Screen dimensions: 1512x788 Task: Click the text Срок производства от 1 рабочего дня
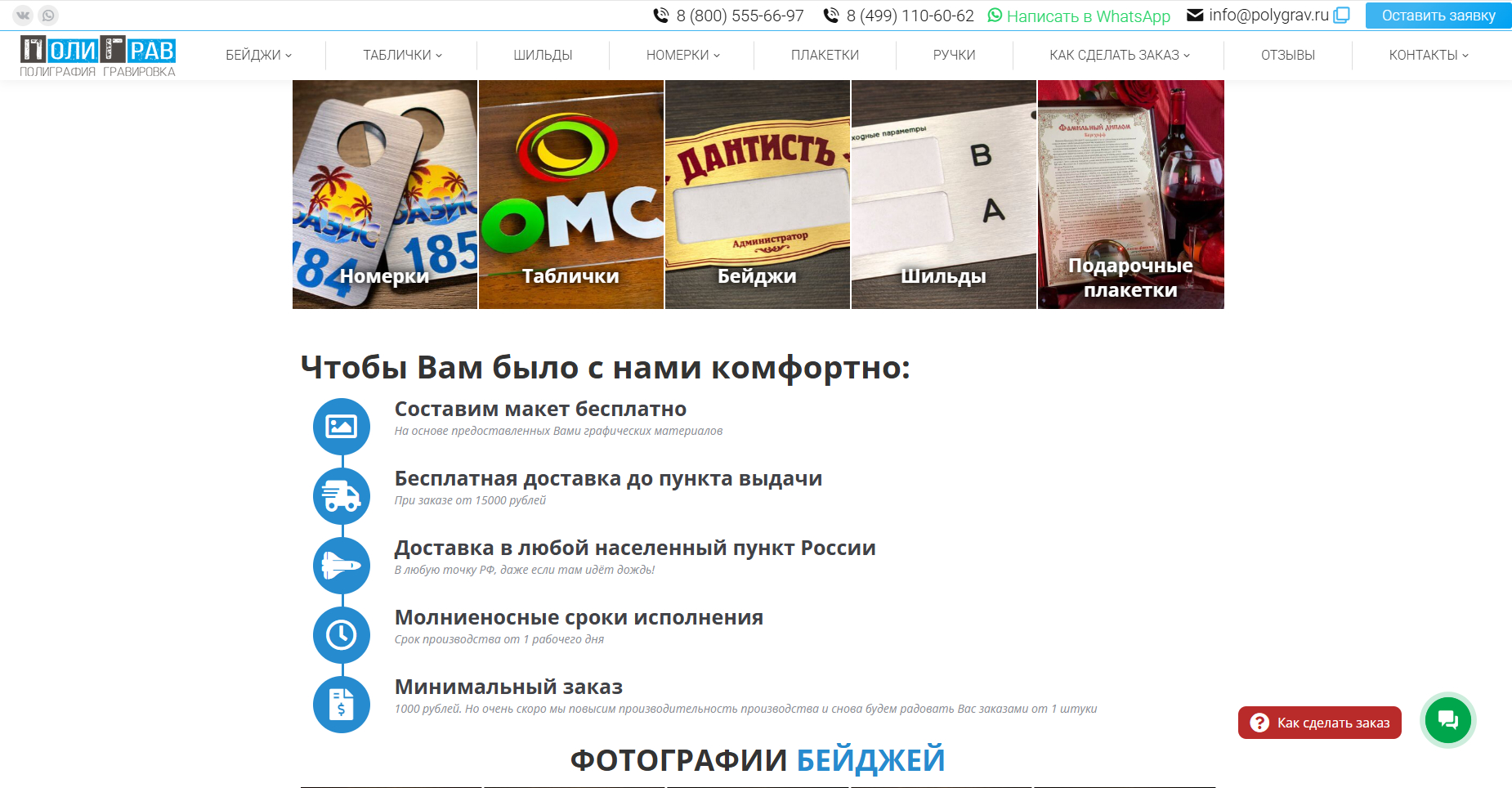[499, 639]
